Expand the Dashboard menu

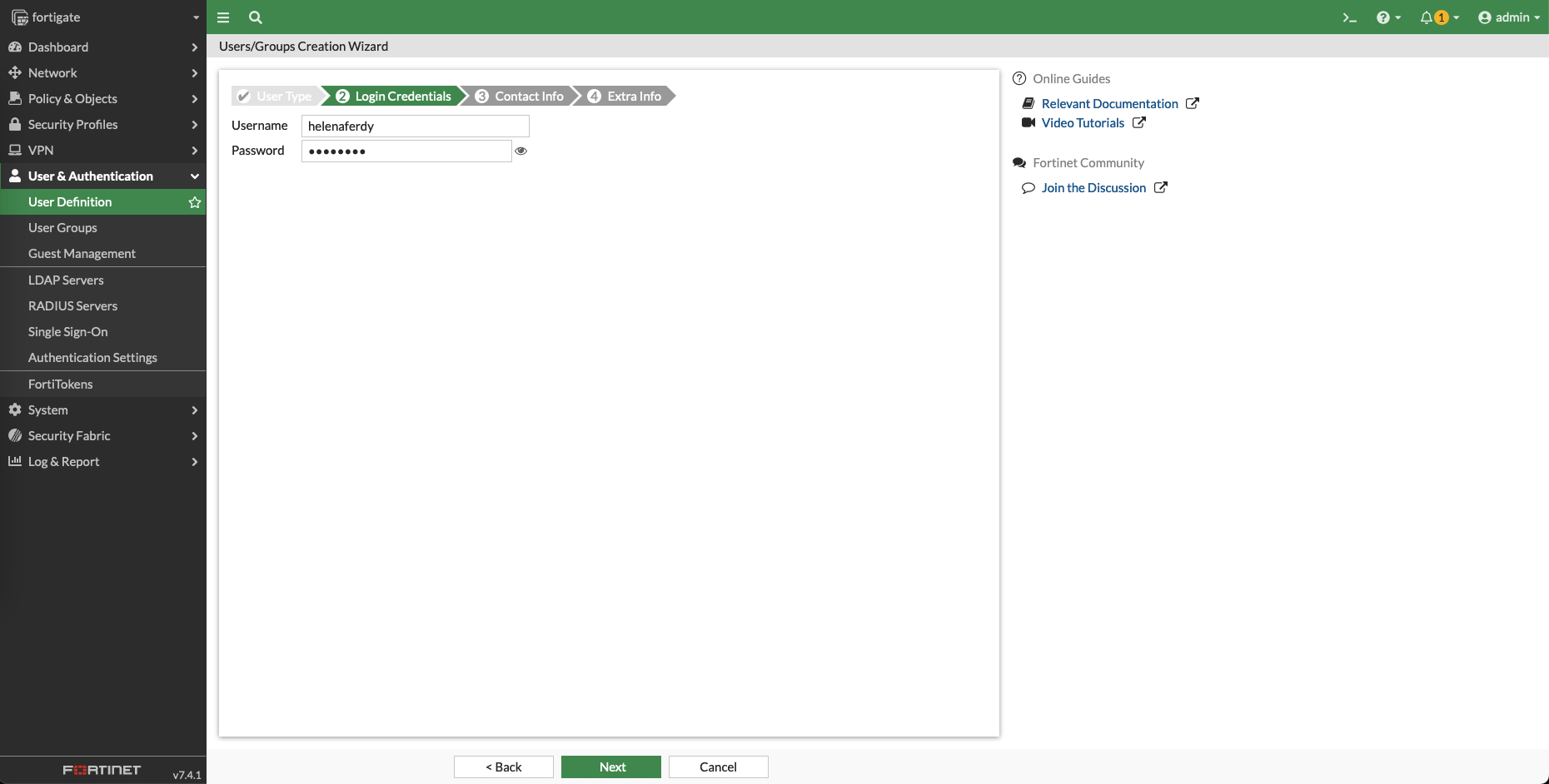coord(102,47)
